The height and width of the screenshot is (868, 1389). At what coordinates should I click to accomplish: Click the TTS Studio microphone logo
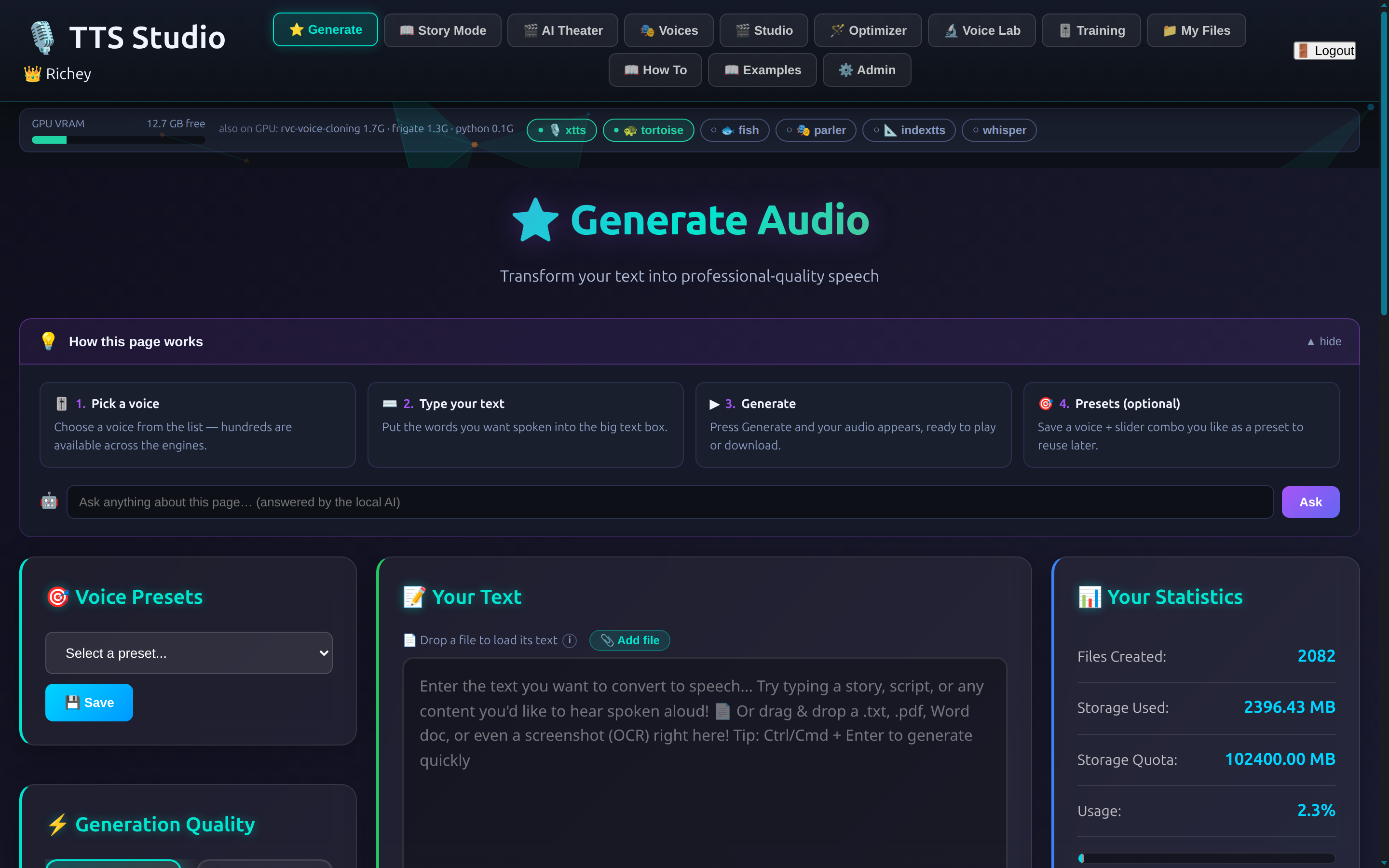click(42, 37)
